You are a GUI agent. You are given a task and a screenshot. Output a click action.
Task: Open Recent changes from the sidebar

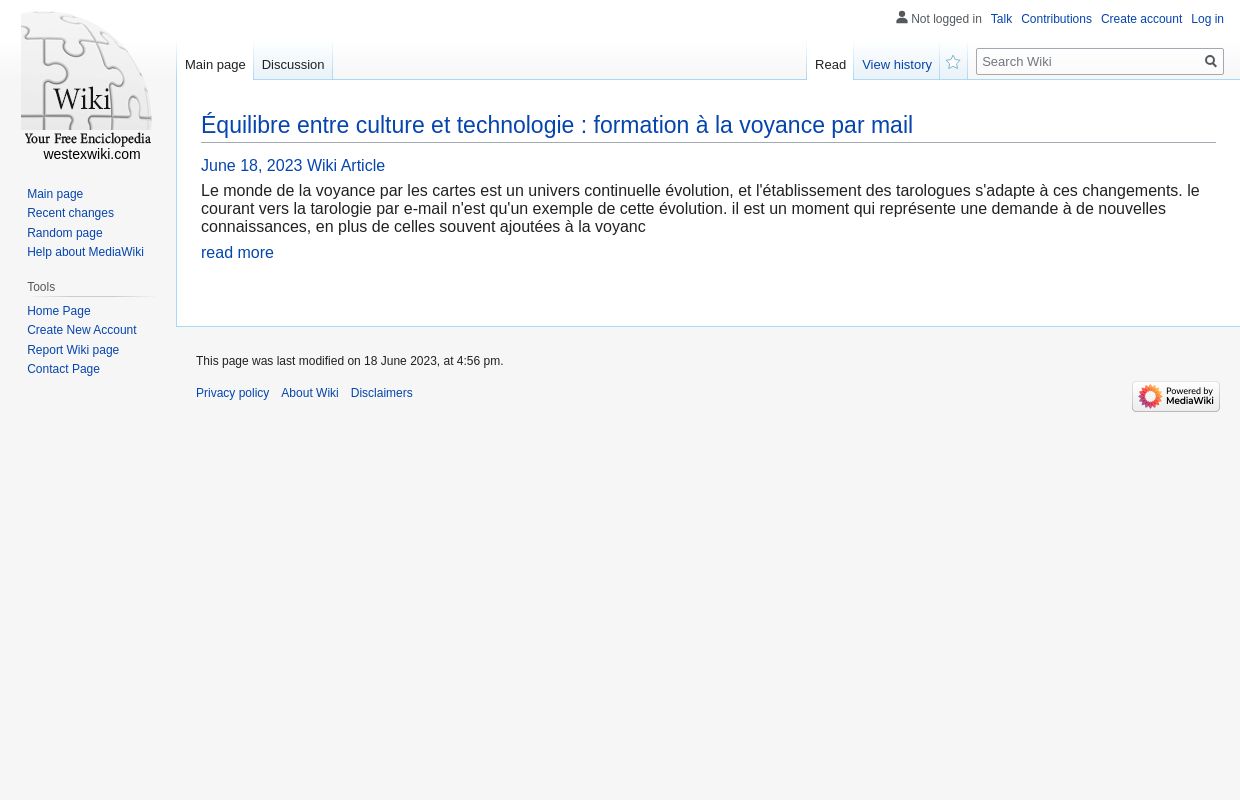tap(70, 213)
